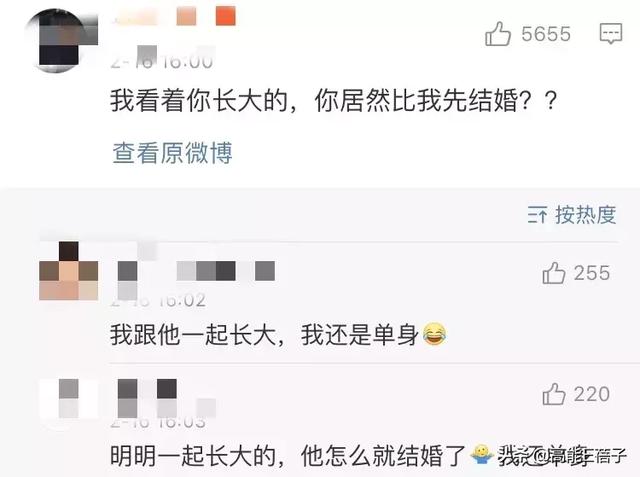Open the top commenter's round avatar
The image size is (640, 477).
[x=61, y=40]
